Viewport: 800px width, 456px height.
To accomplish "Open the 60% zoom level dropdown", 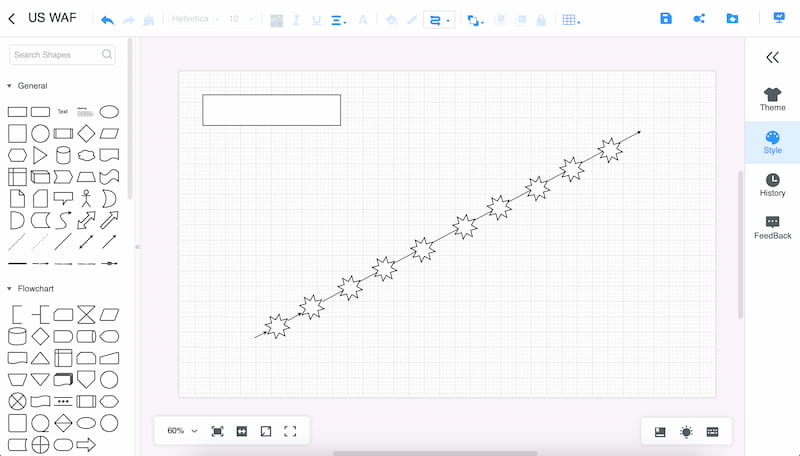I will (182, 430).
